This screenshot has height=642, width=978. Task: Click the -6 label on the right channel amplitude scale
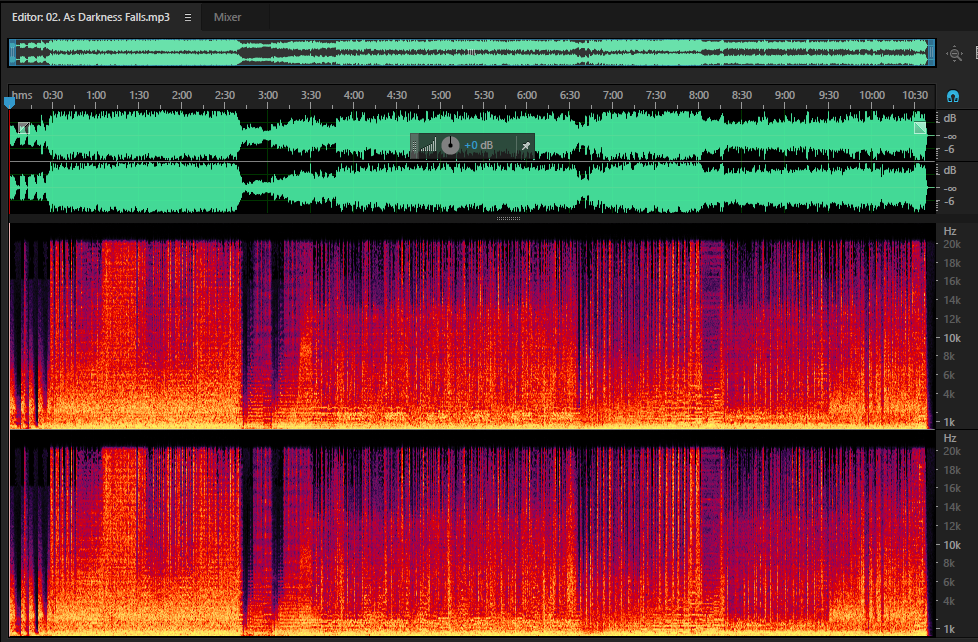(x=949, y=202)
